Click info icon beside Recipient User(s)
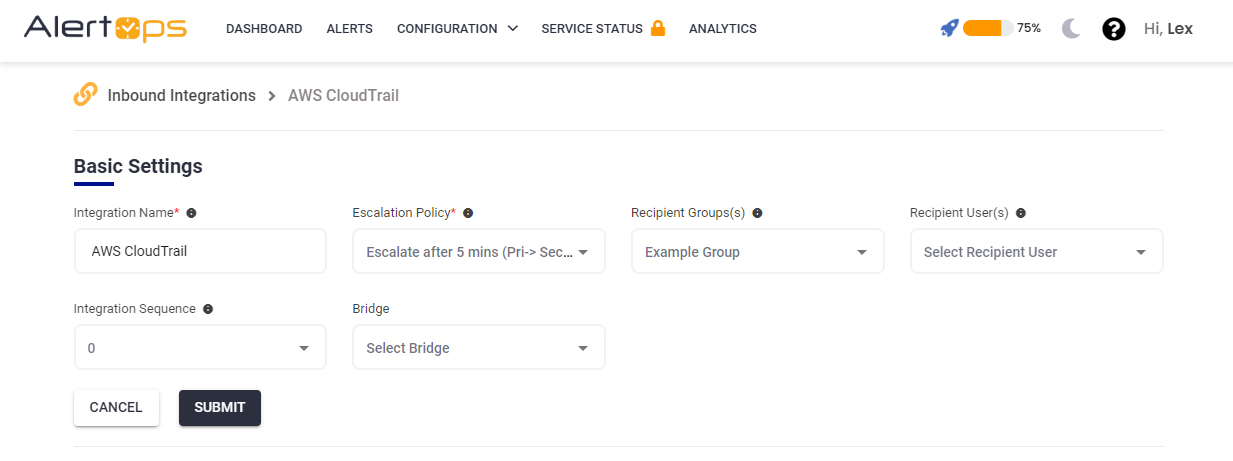 tap(1020, 213)
